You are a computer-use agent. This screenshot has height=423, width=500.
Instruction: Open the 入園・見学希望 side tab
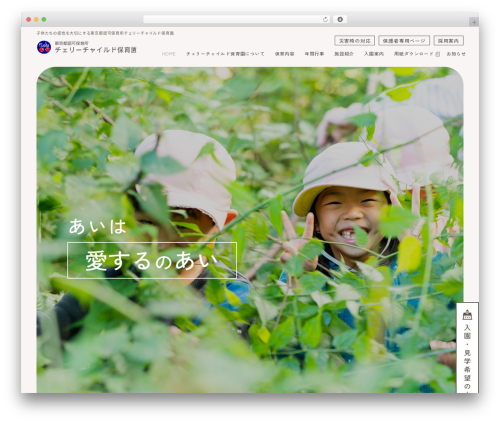point(467,348)
